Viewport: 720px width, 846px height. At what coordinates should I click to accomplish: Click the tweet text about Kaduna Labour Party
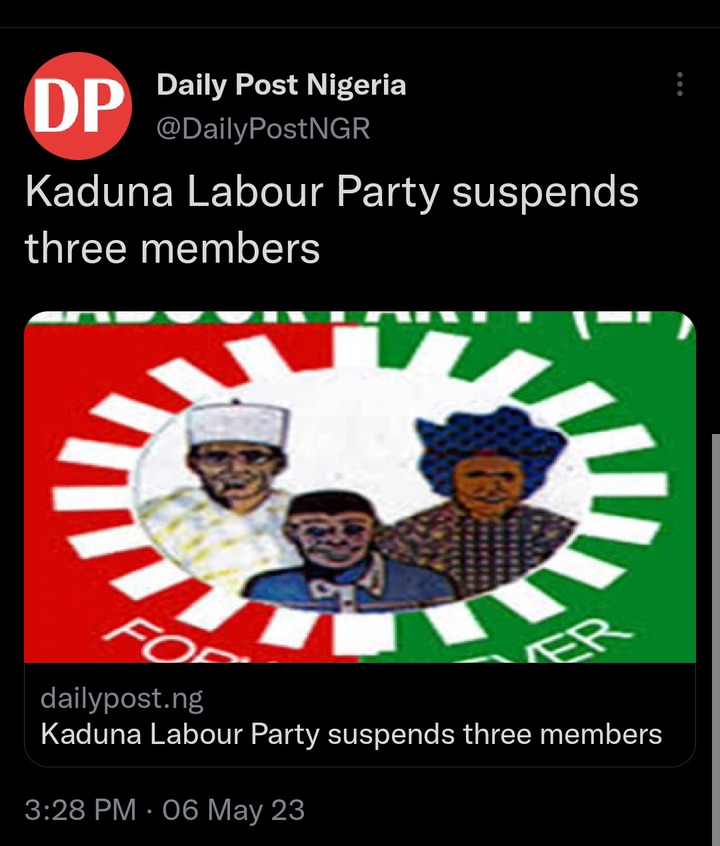click(331, 220)
